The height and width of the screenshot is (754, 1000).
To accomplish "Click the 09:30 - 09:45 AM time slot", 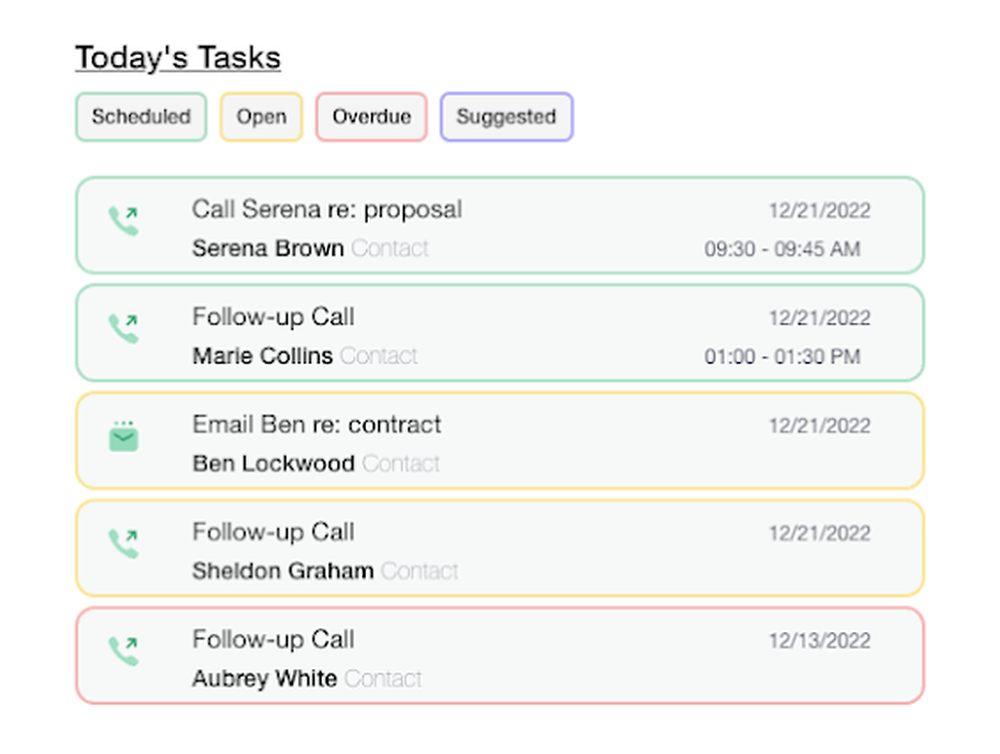I will point(782,250).
